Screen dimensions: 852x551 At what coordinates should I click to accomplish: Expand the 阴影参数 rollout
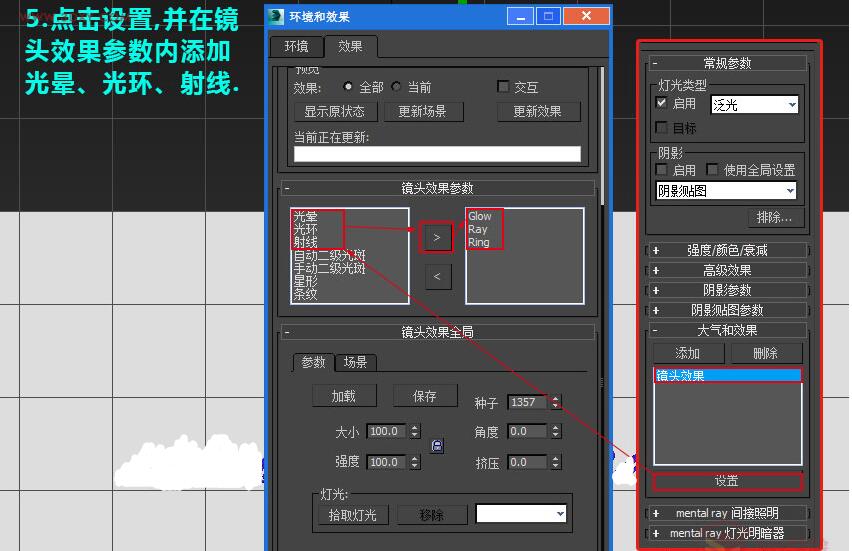(728, 290)
